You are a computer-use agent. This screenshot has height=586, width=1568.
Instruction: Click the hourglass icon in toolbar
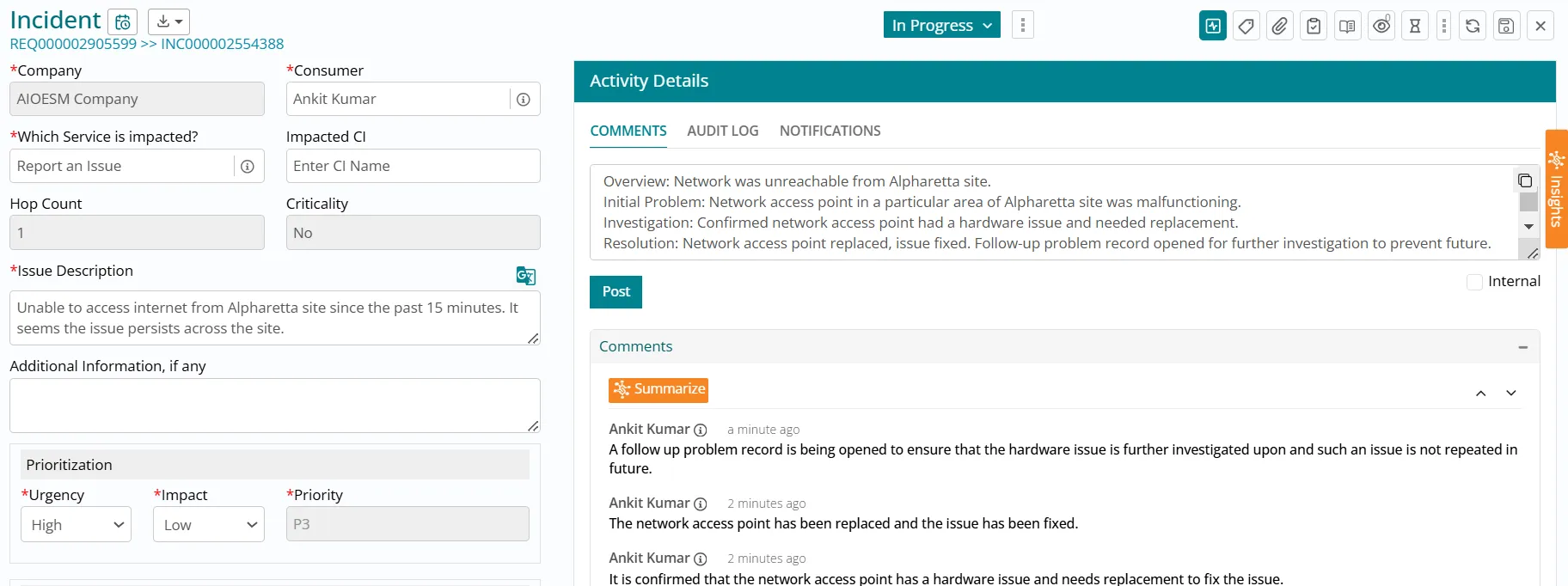[1414, 26]
